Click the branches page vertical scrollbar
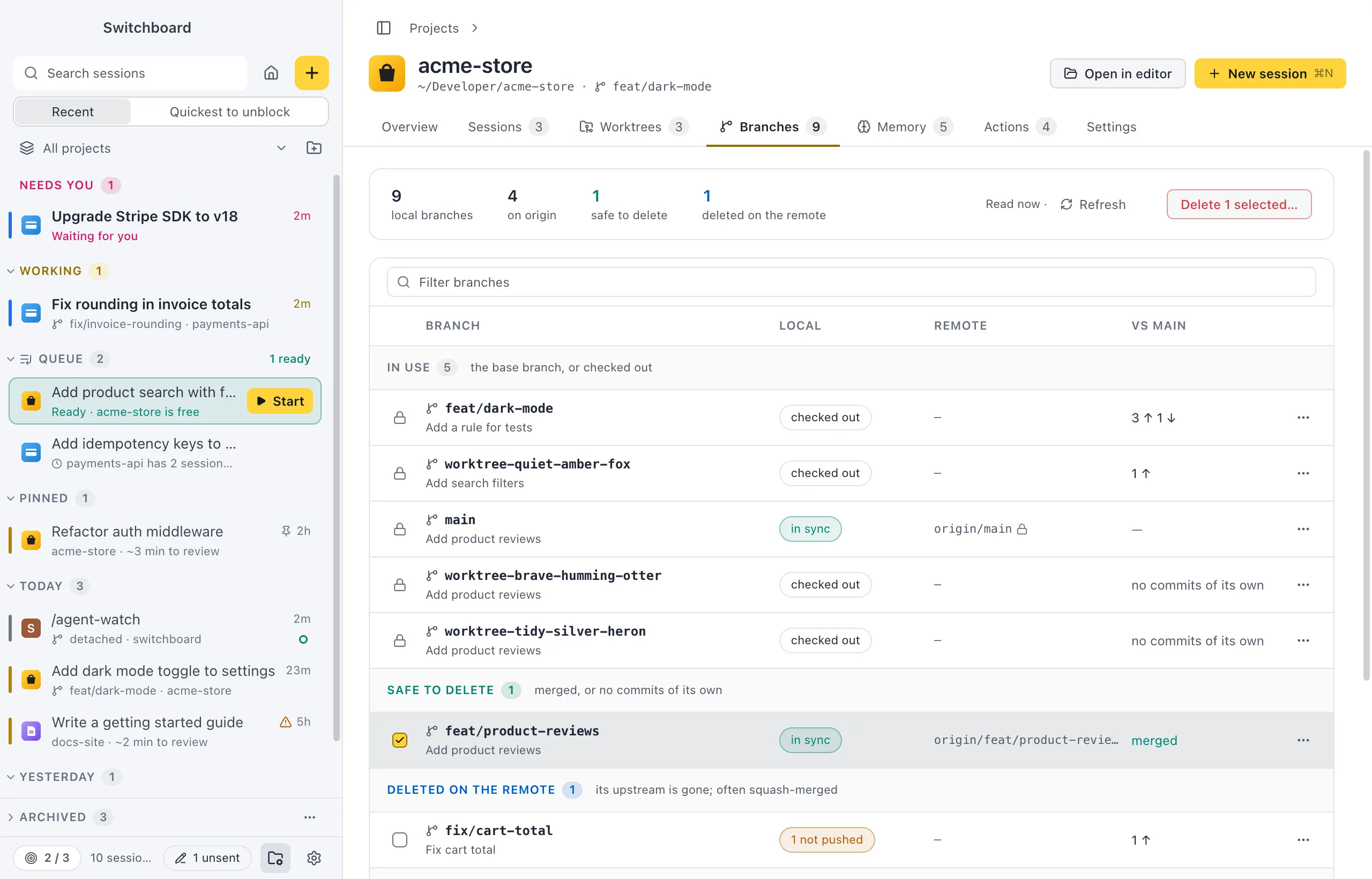This screenshot has height=879, width=1372. (x=1366, y=415)
